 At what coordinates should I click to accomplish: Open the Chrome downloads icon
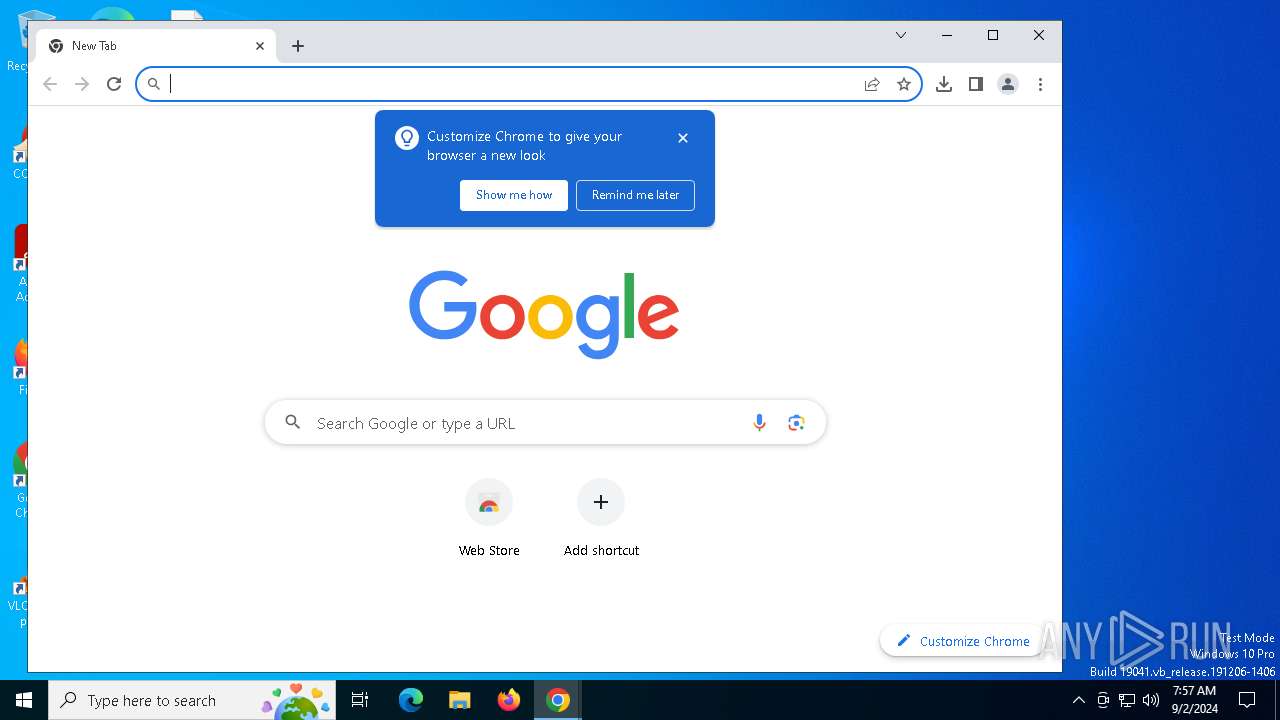click(944, 85)
